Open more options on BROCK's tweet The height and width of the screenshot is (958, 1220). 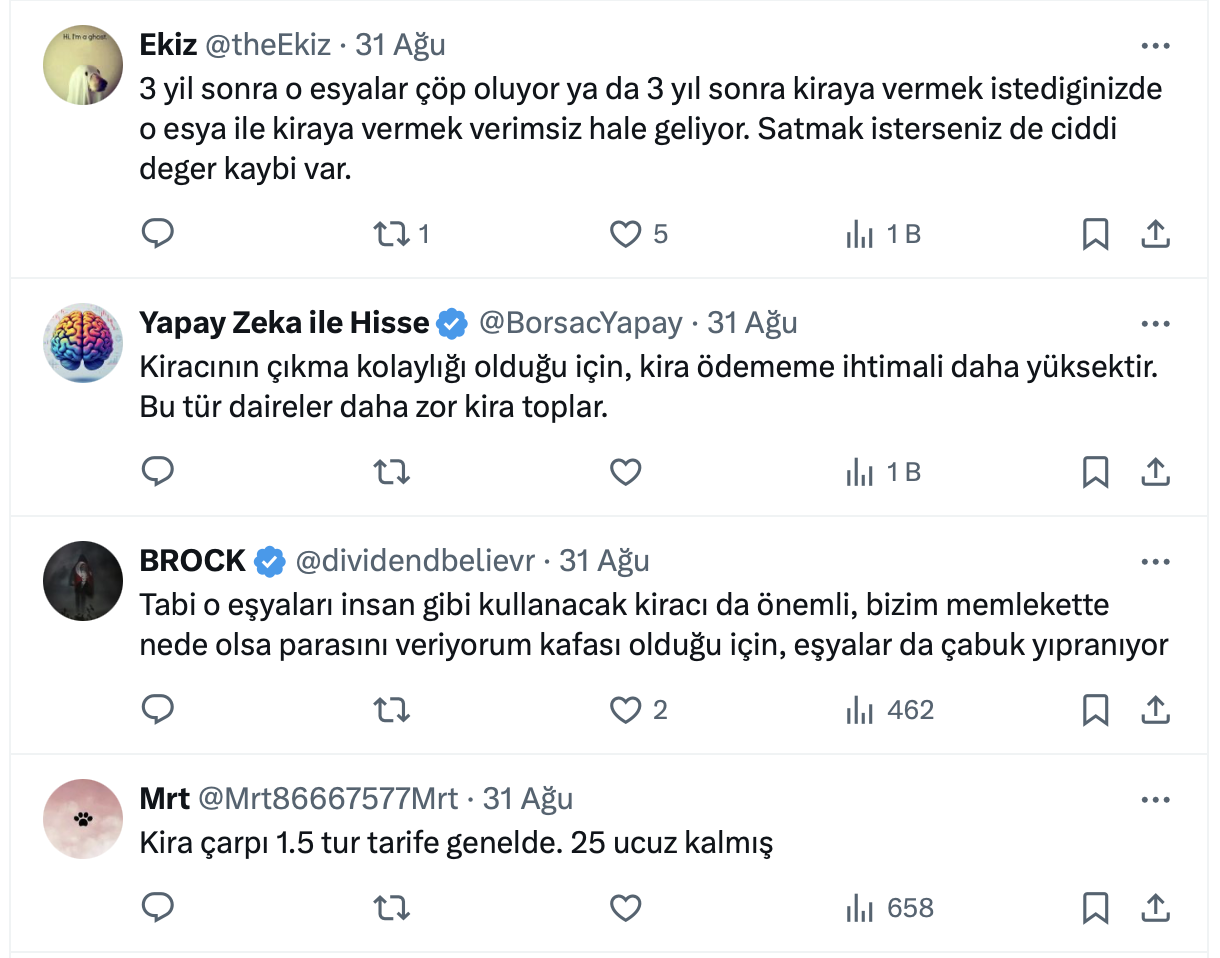[1155, 562]
